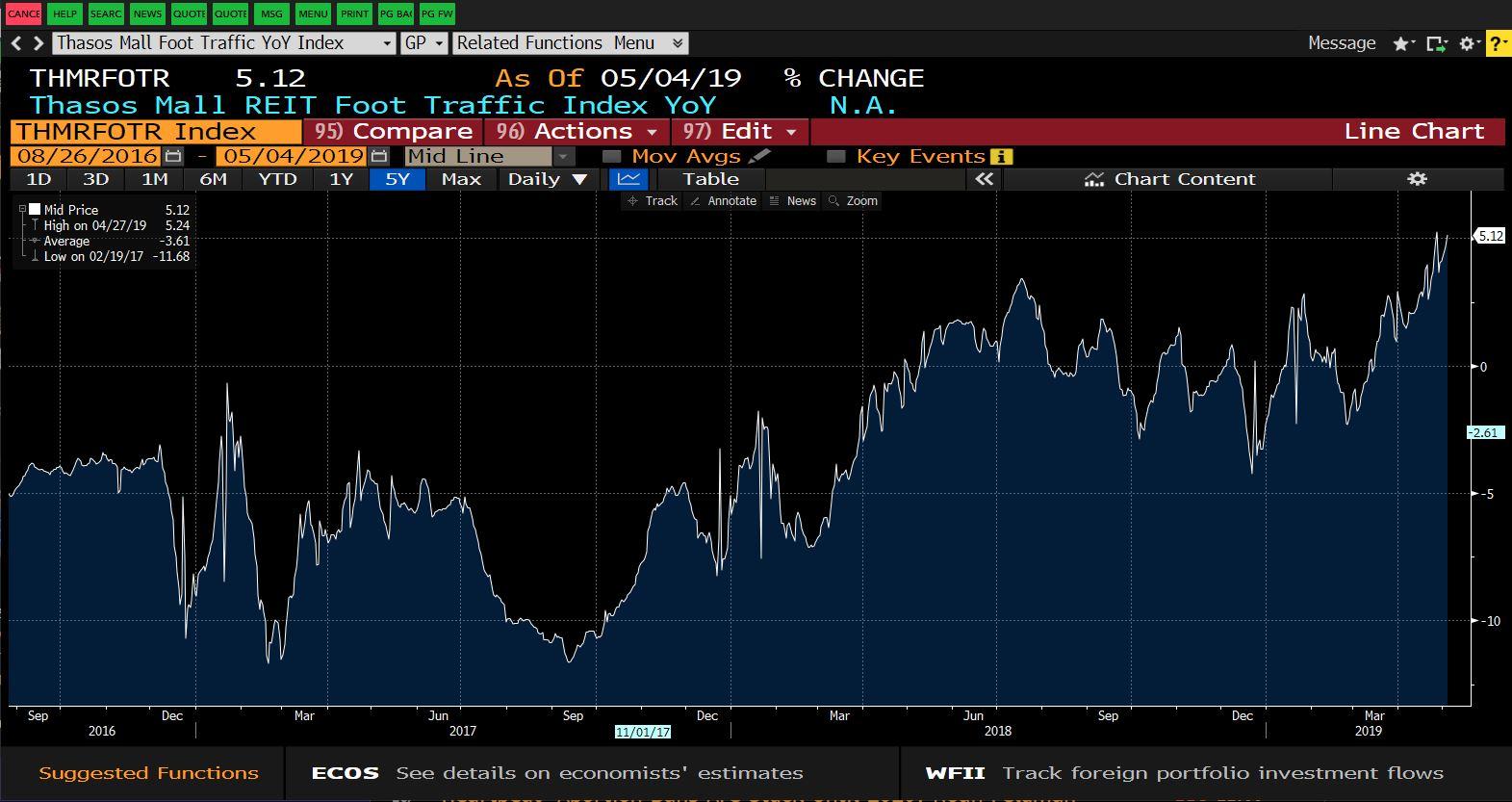This screenshot has height=802, width=1512.
Task: Click the green HELP key button
Action: coord(64,13)
